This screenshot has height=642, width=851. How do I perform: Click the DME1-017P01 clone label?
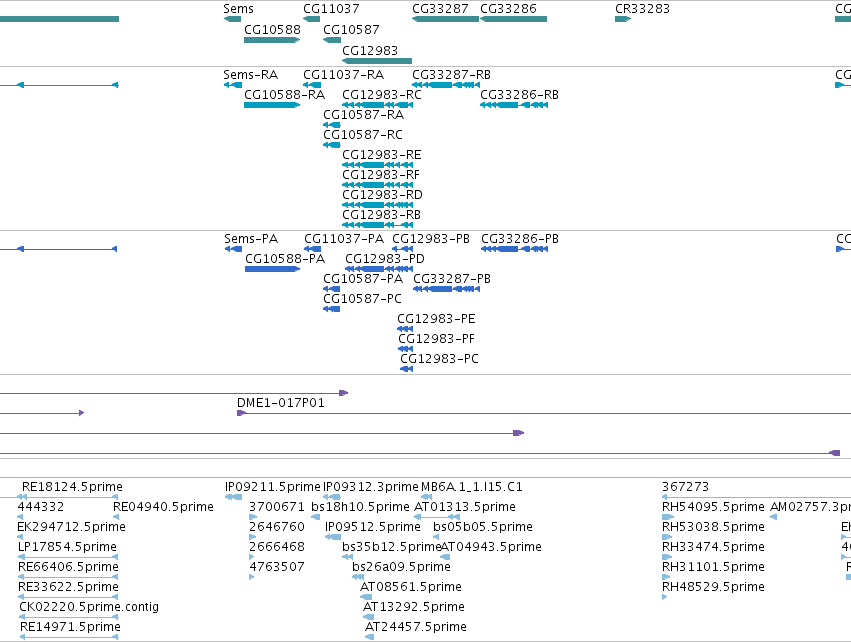point(281,403)
